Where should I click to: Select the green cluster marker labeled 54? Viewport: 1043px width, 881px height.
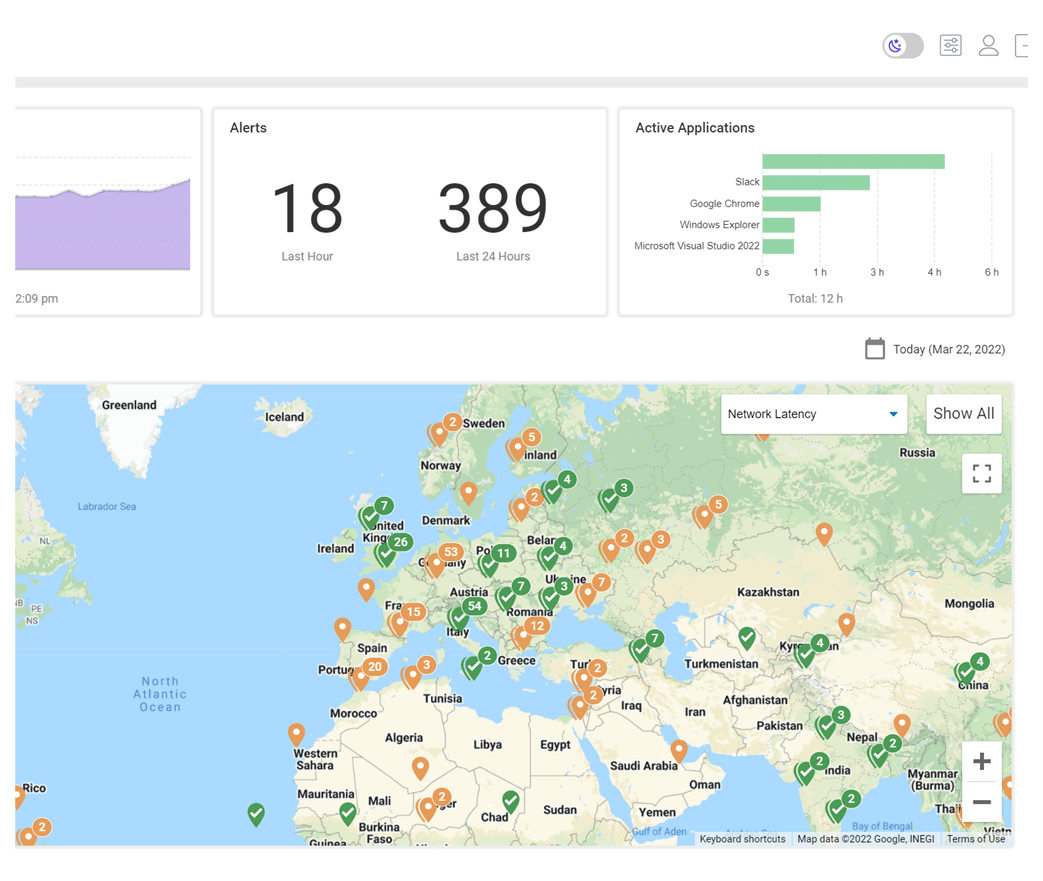[474, 607]
